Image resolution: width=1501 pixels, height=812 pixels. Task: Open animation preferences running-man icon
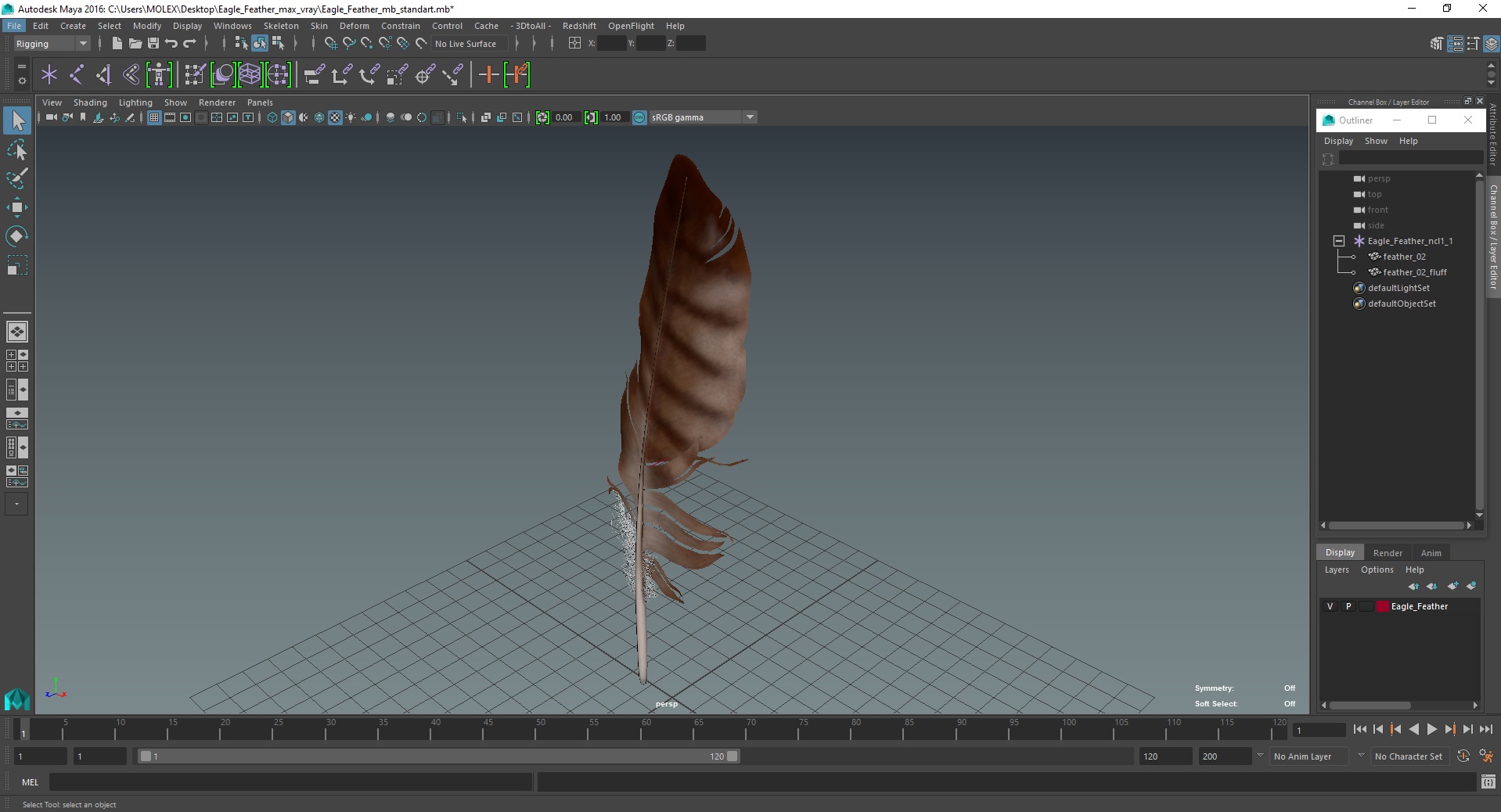[x=1485, y=756]
